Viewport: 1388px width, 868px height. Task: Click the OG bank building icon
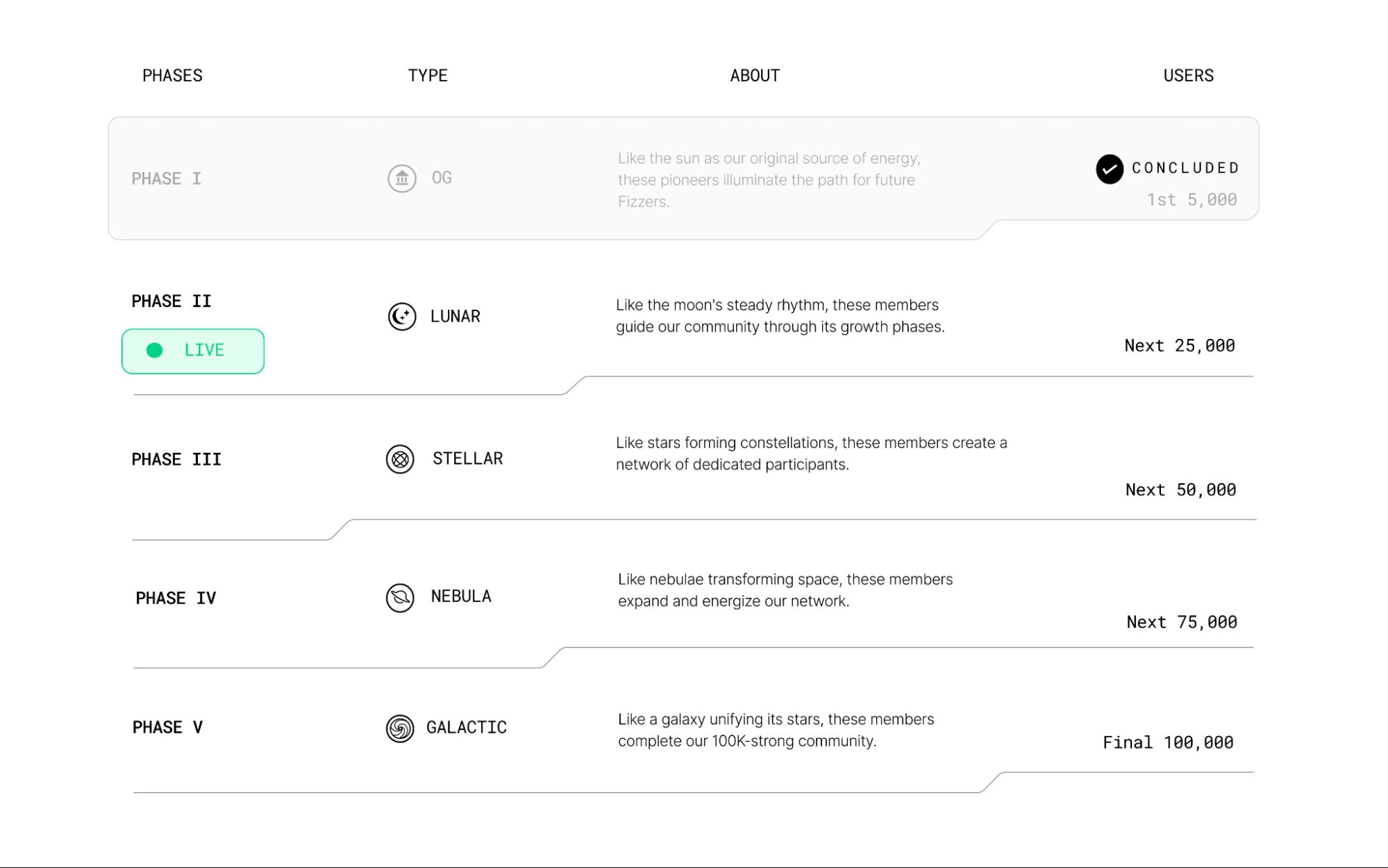click(x=401, y=178)
